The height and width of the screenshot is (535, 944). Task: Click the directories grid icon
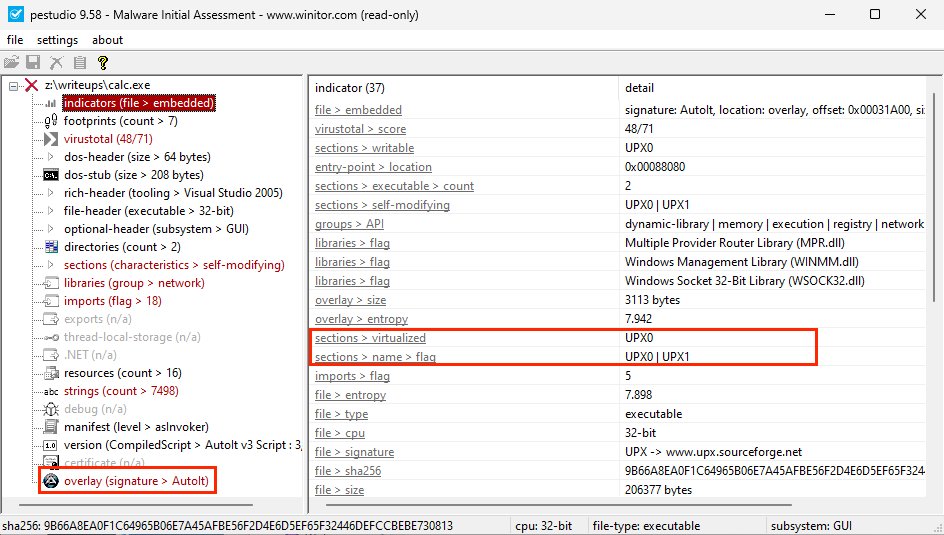pos(51,247)
